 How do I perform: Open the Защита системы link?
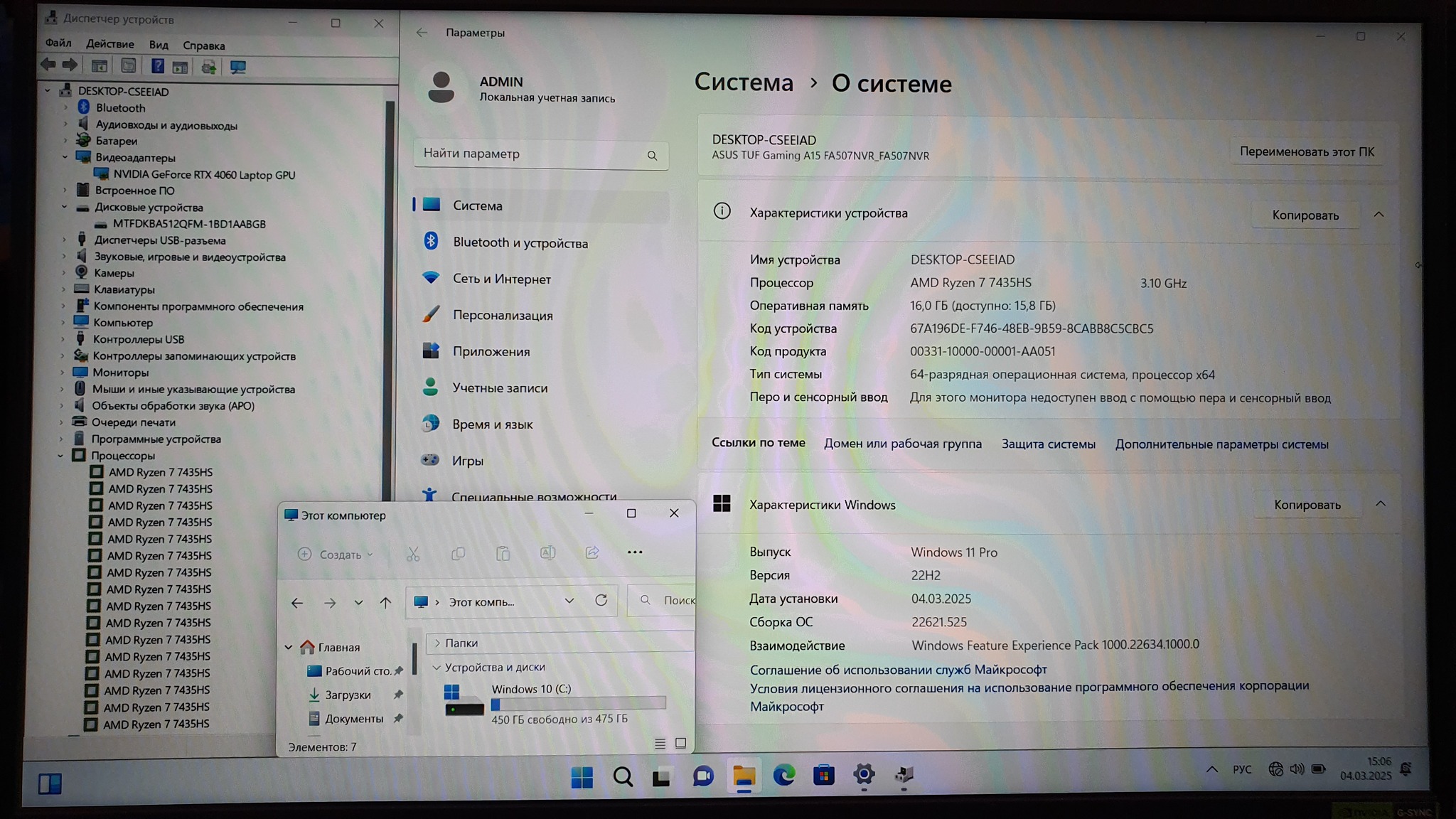(x=1048, y=444)
